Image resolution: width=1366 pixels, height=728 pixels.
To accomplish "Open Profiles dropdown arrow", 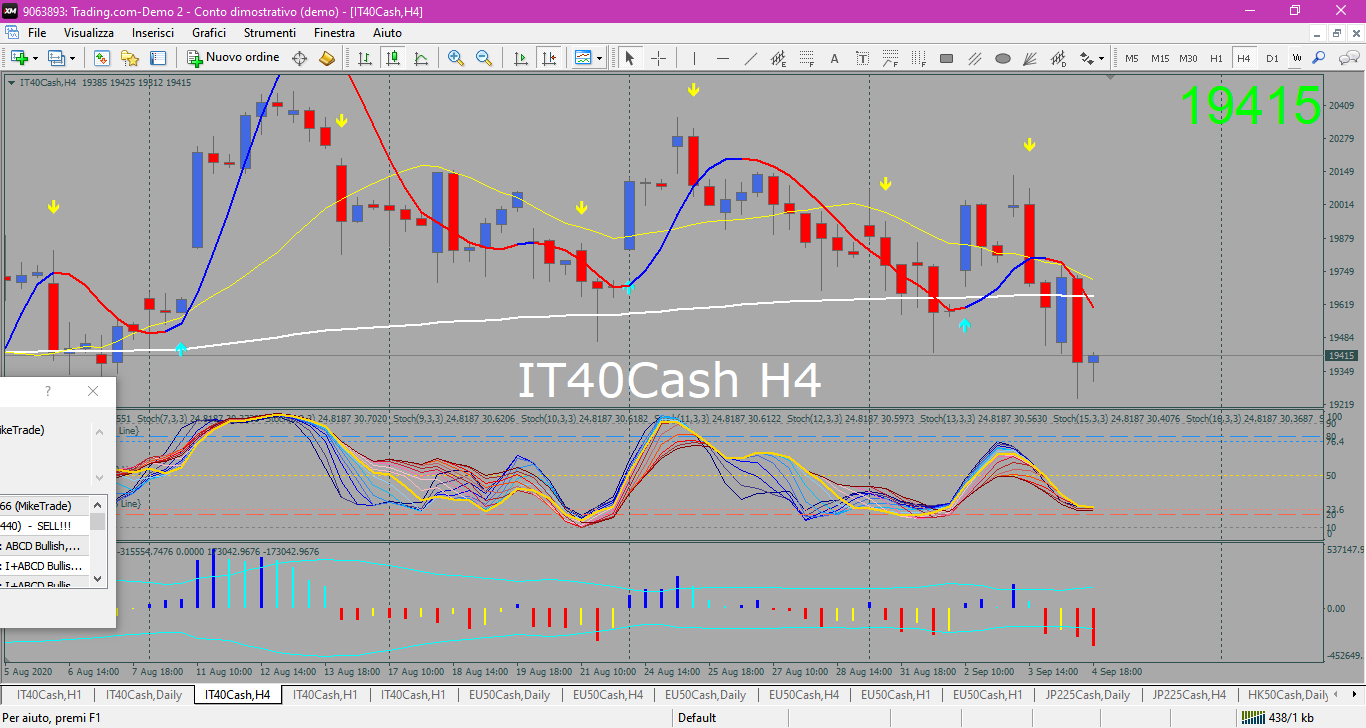I will point(72,58).
